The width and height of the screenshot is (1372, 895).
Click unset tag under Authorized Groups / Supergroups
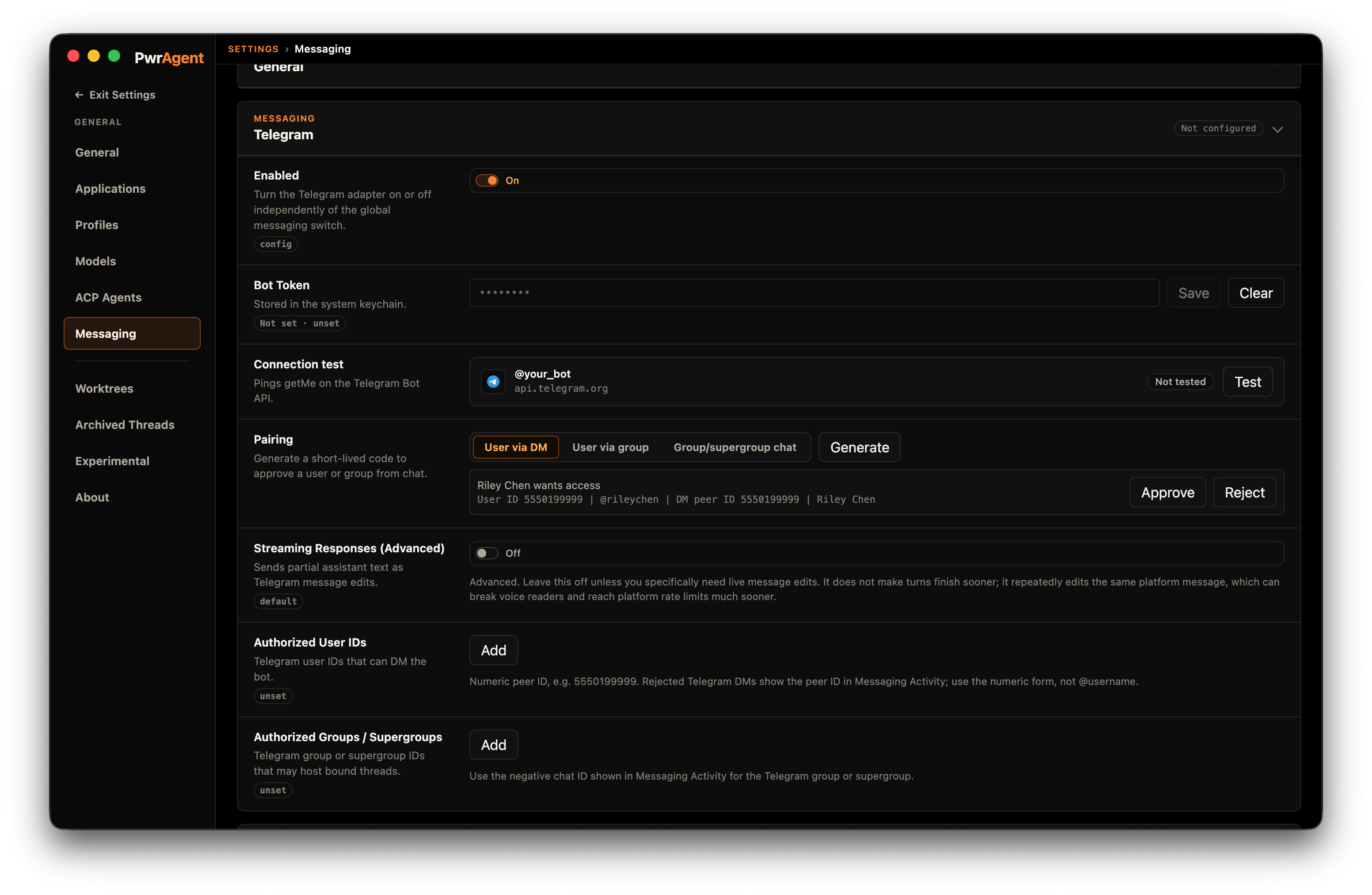tap(273, 791)
